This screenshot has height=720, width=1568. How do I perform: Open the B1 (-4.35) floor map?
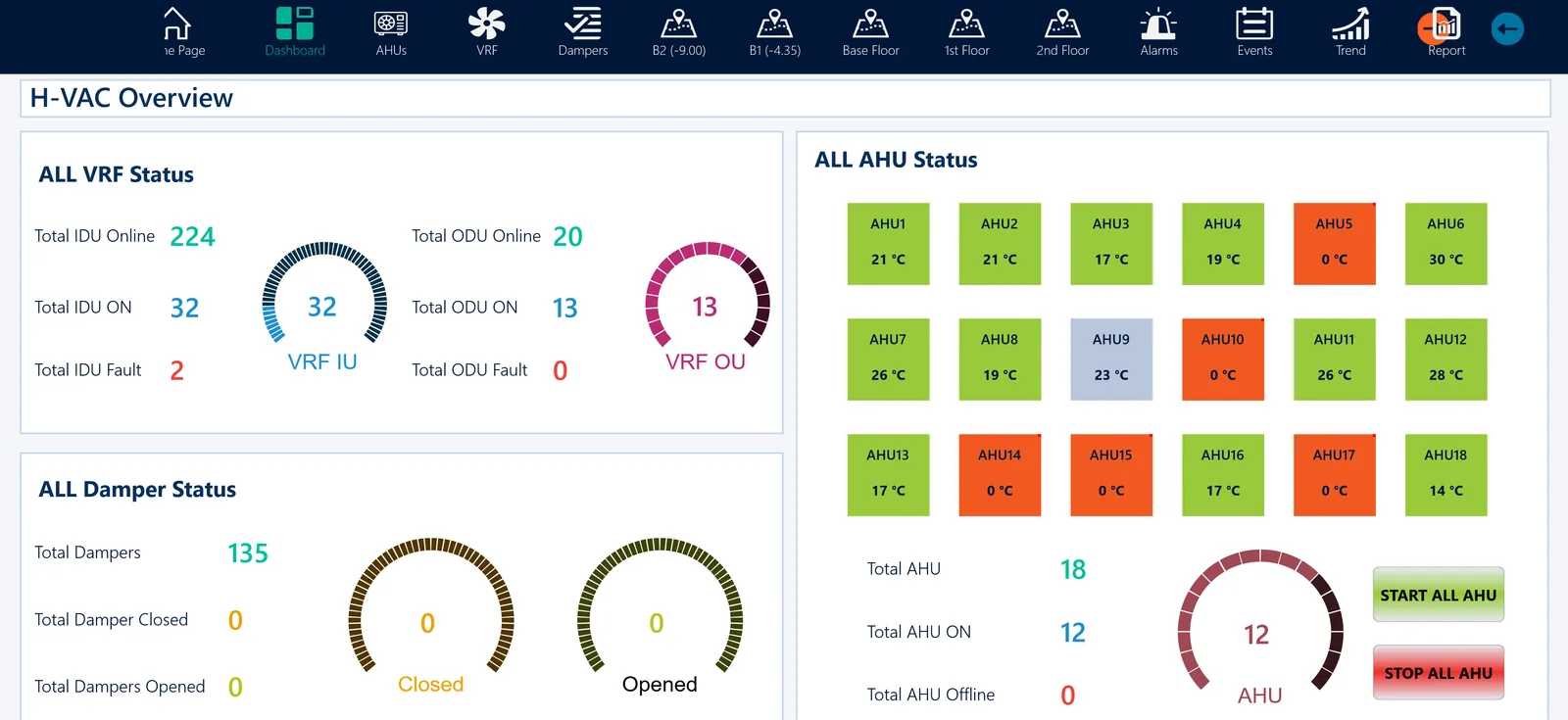[775, 24]
